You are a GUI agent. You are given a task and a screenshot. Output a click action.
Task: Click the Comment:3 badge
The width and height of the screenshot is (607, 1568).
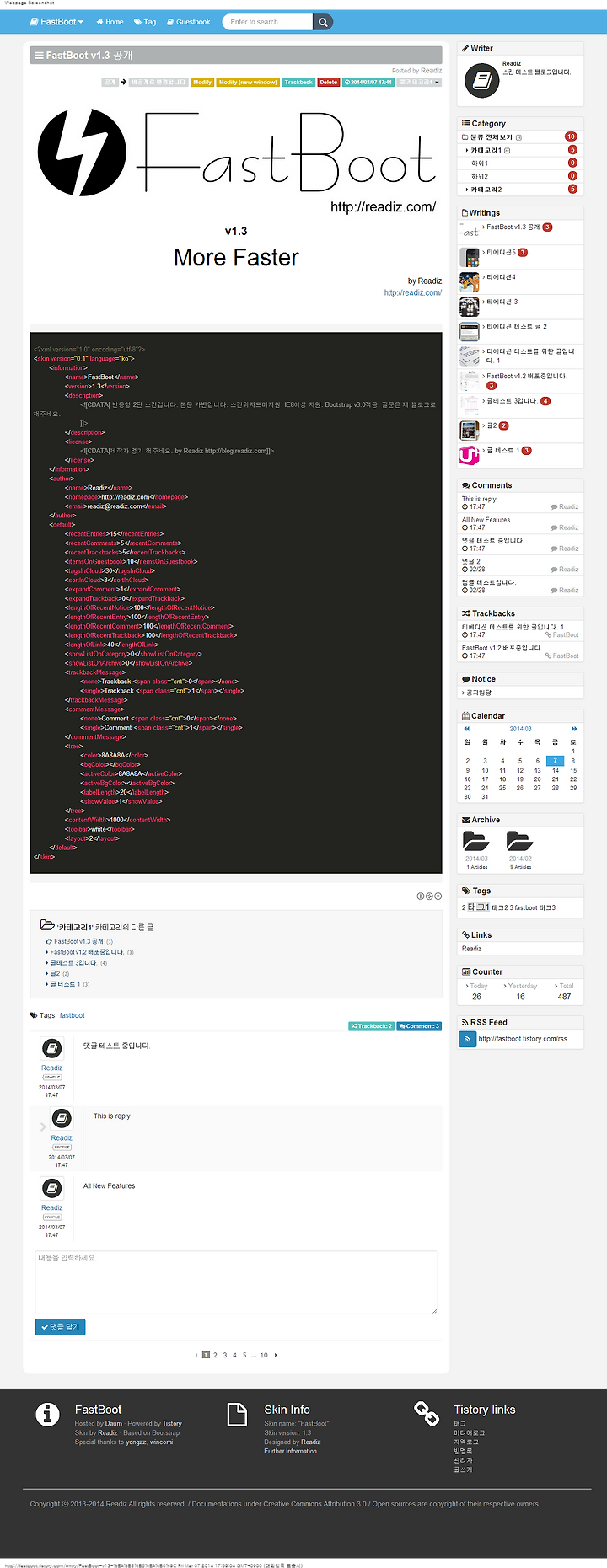(x=419, y=1026)
